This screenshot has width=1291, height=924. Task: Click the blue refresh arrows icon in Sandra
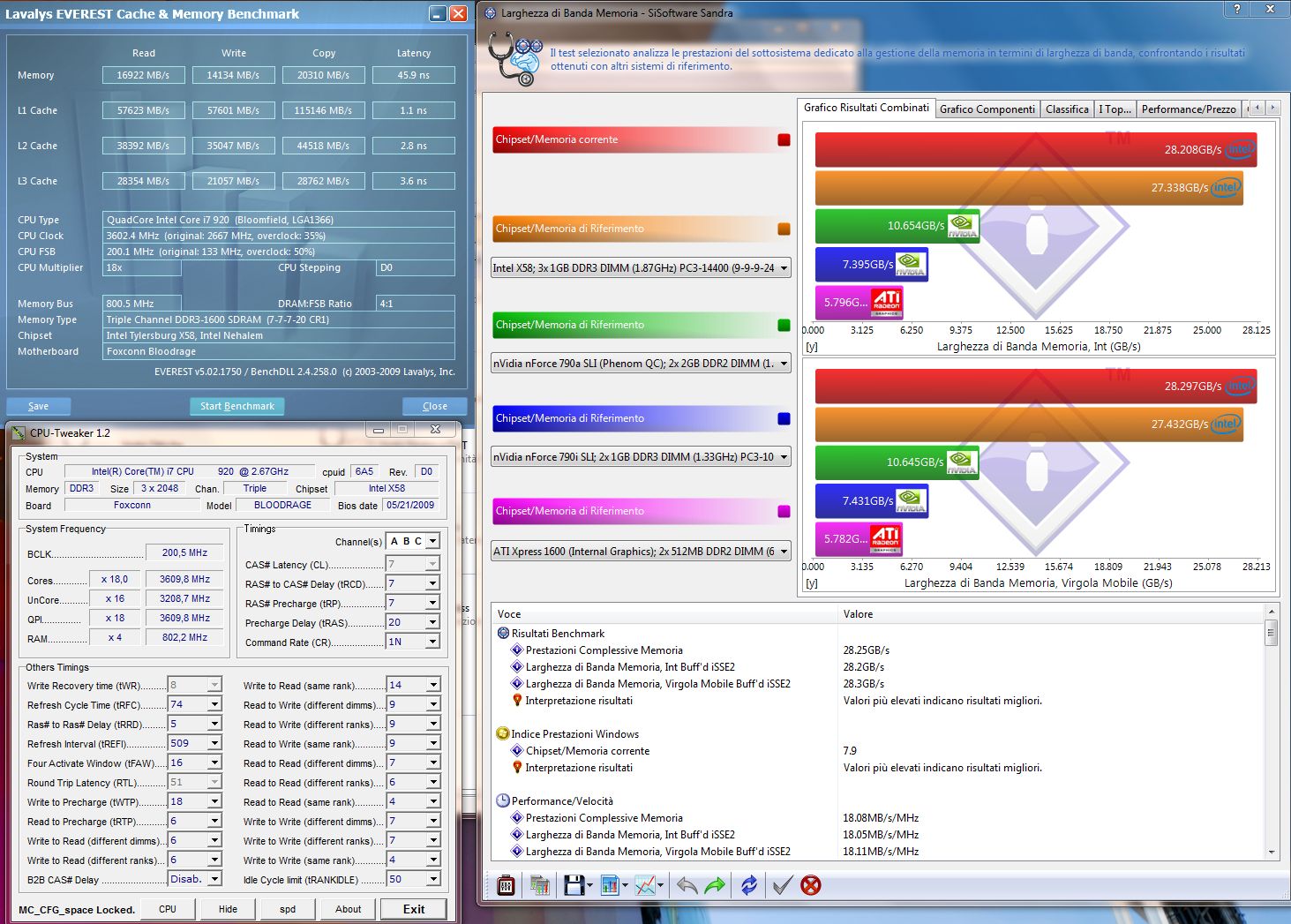(x=748, y=885)
